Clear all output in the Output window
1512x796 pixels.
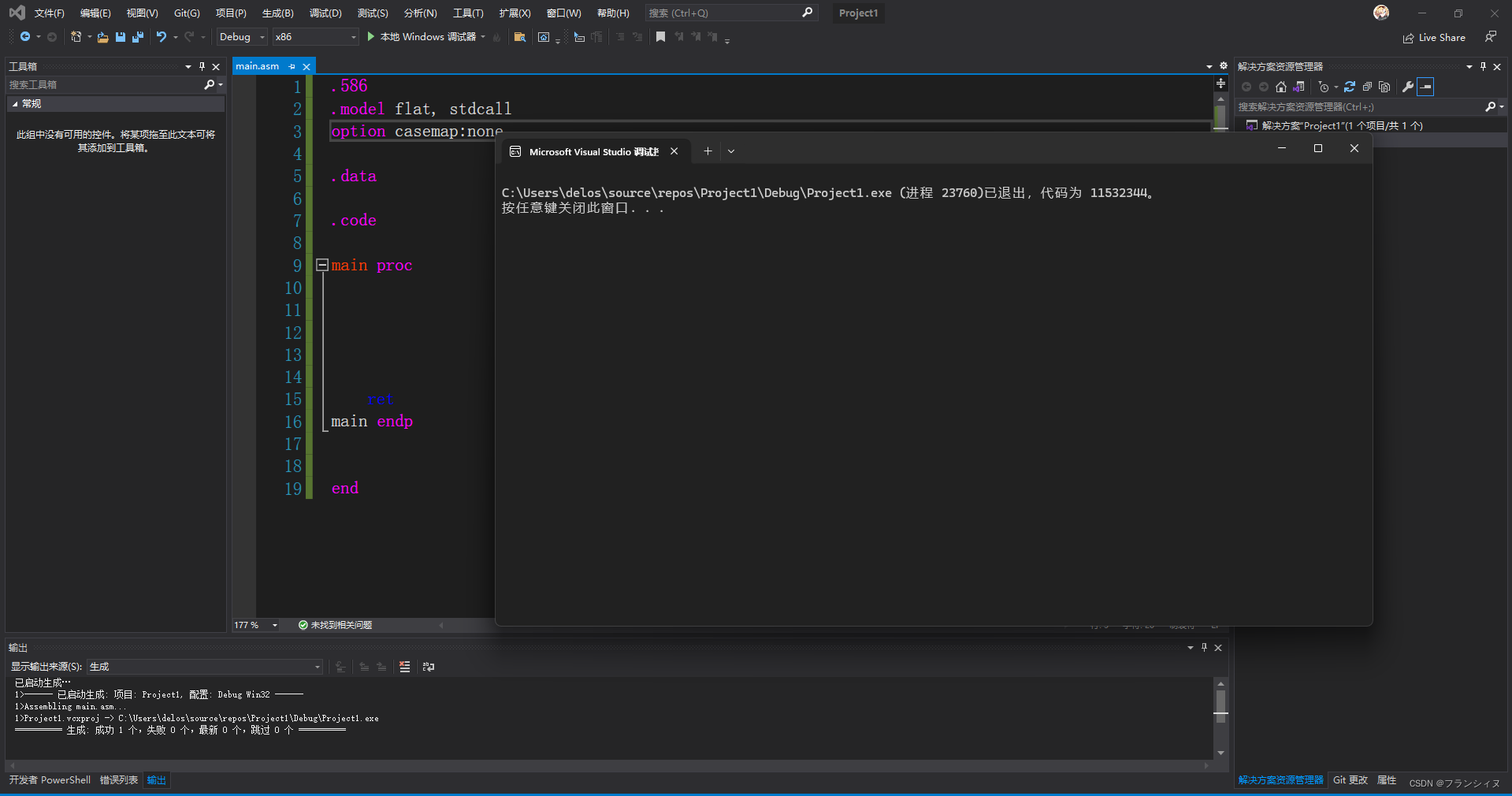tap(404, 666)
